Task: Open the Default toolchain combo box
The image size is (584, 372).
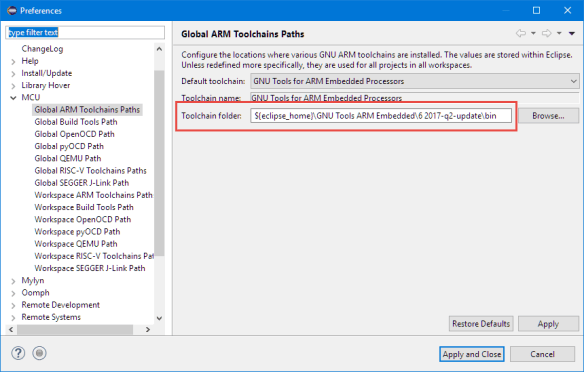Action: (x=415, y=81)
